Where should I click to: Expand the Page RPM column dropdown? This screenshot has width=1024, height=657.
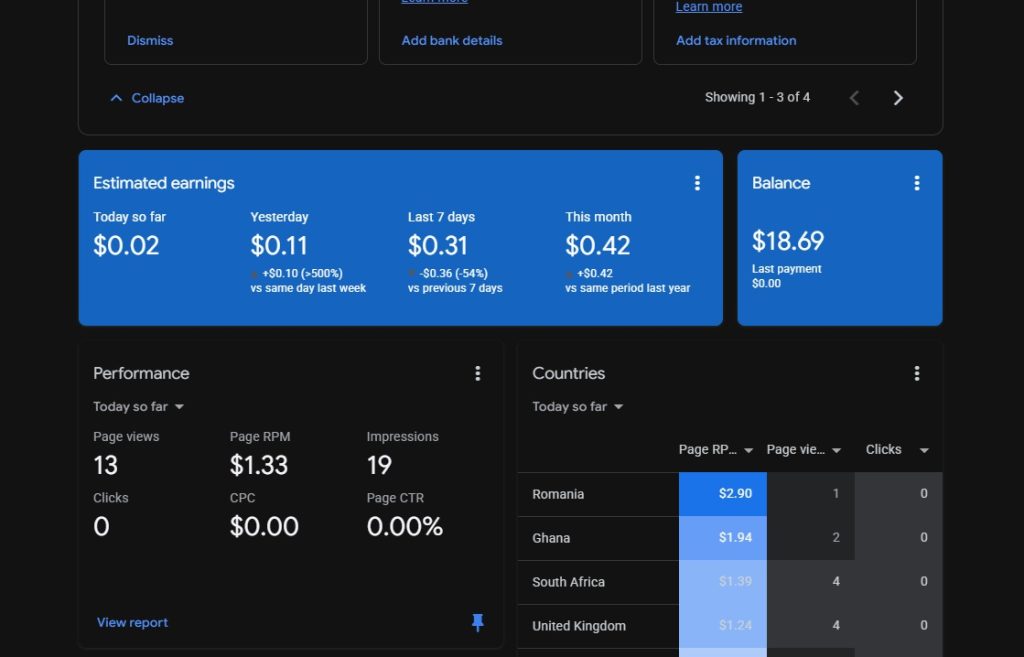coord(748,451)
